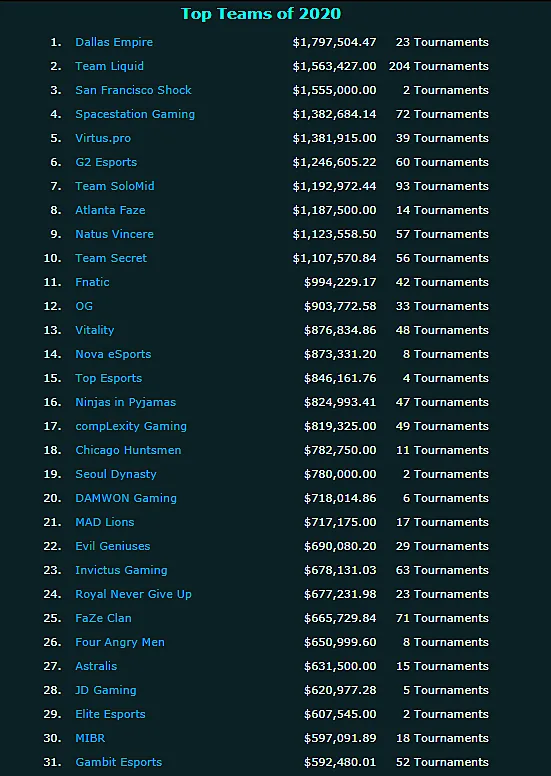The image size is (551, 776).
Task: Click the Team Secret link
Action: pyautogui.click(x=111, y=258)
